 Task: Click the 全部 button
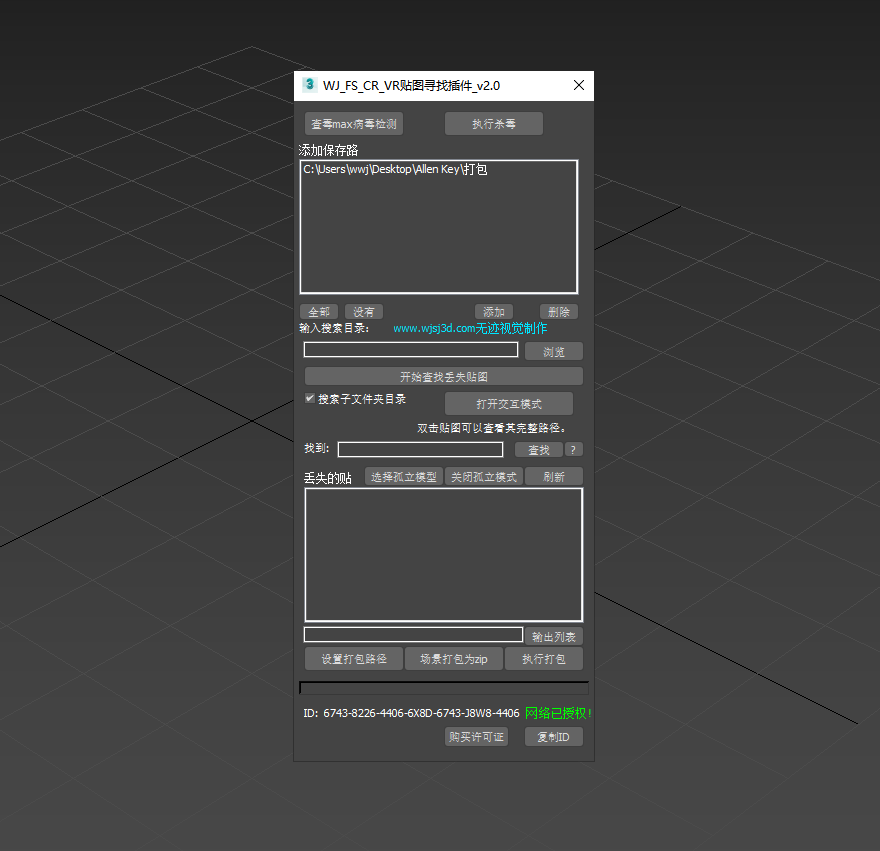319,312
